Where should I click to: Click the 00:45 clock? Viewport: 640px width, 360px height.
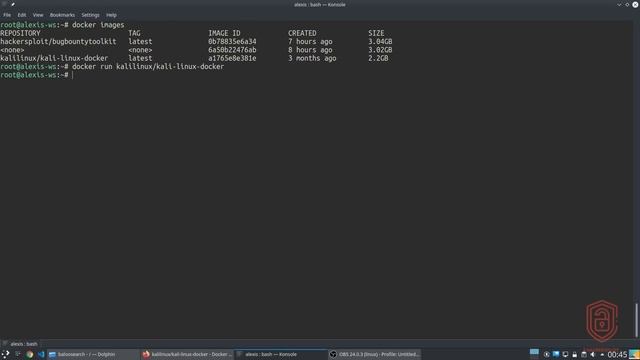point(617,354)
